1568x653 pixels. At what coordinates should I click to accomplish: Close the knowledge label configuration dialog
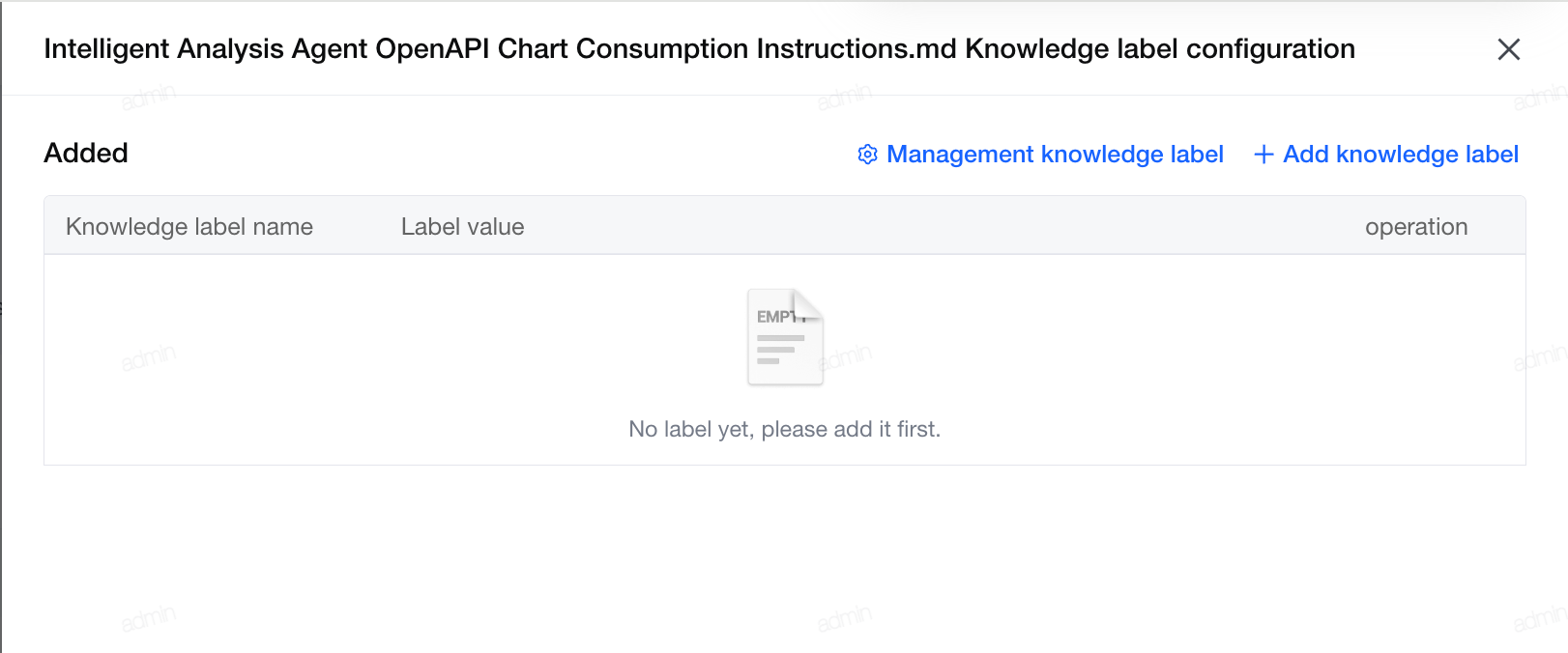(1508, 49)
